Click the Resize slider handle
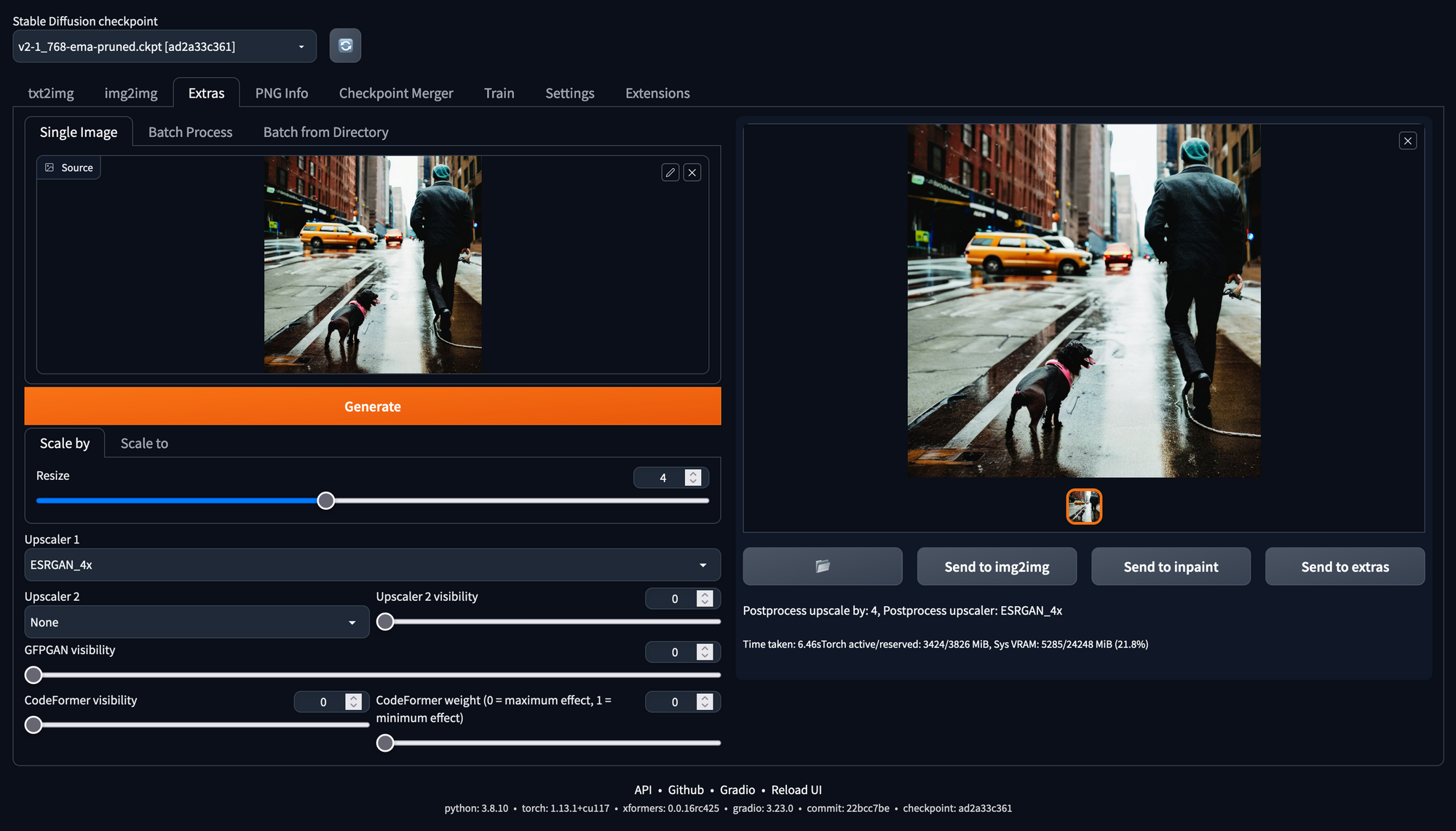The height and width of the screenshot is (831, 1456). tap(326, 501)
